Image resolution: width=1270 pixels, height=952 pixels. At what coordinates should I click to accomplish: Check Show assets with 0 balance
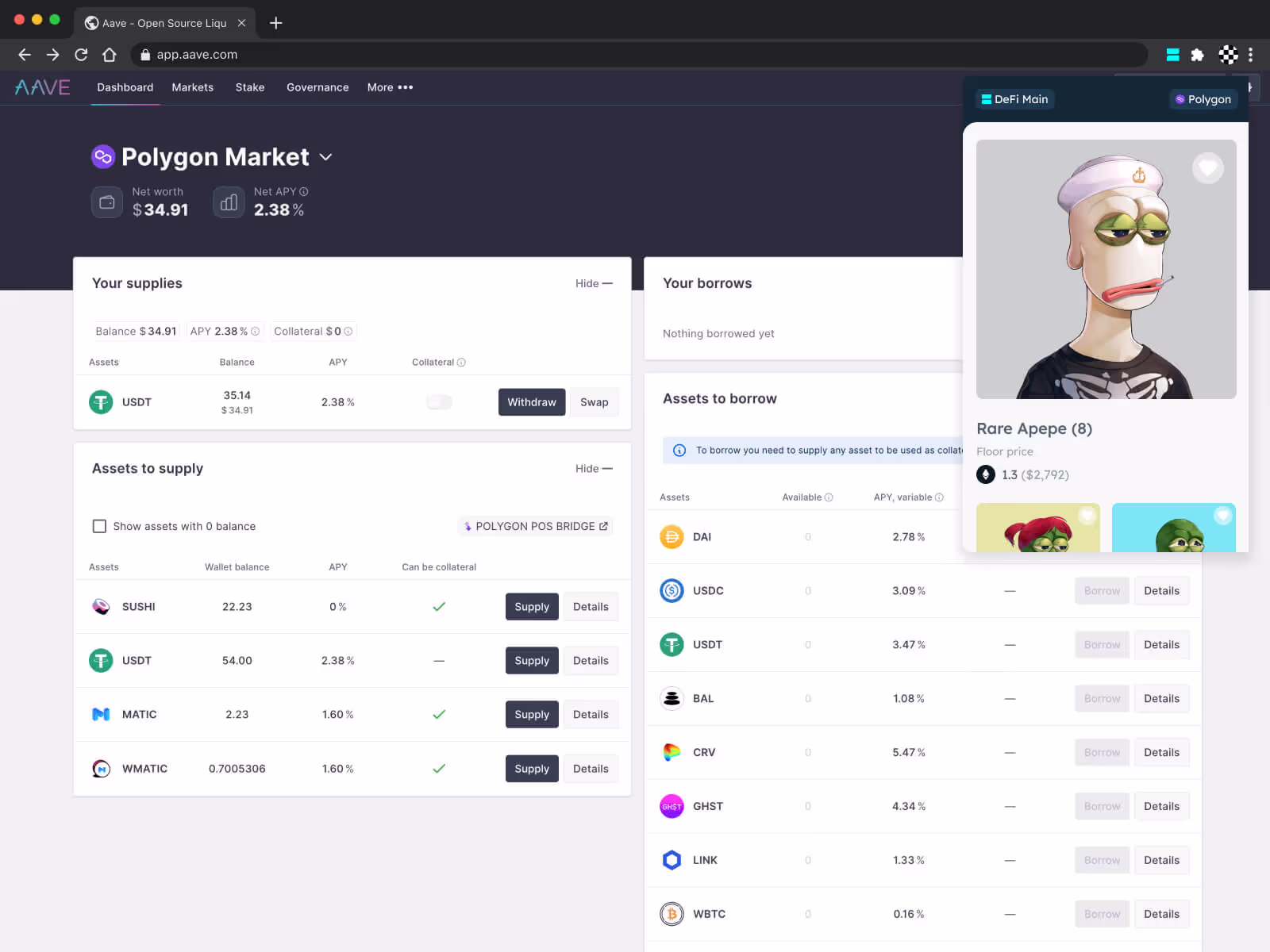(x=99, y=527)
